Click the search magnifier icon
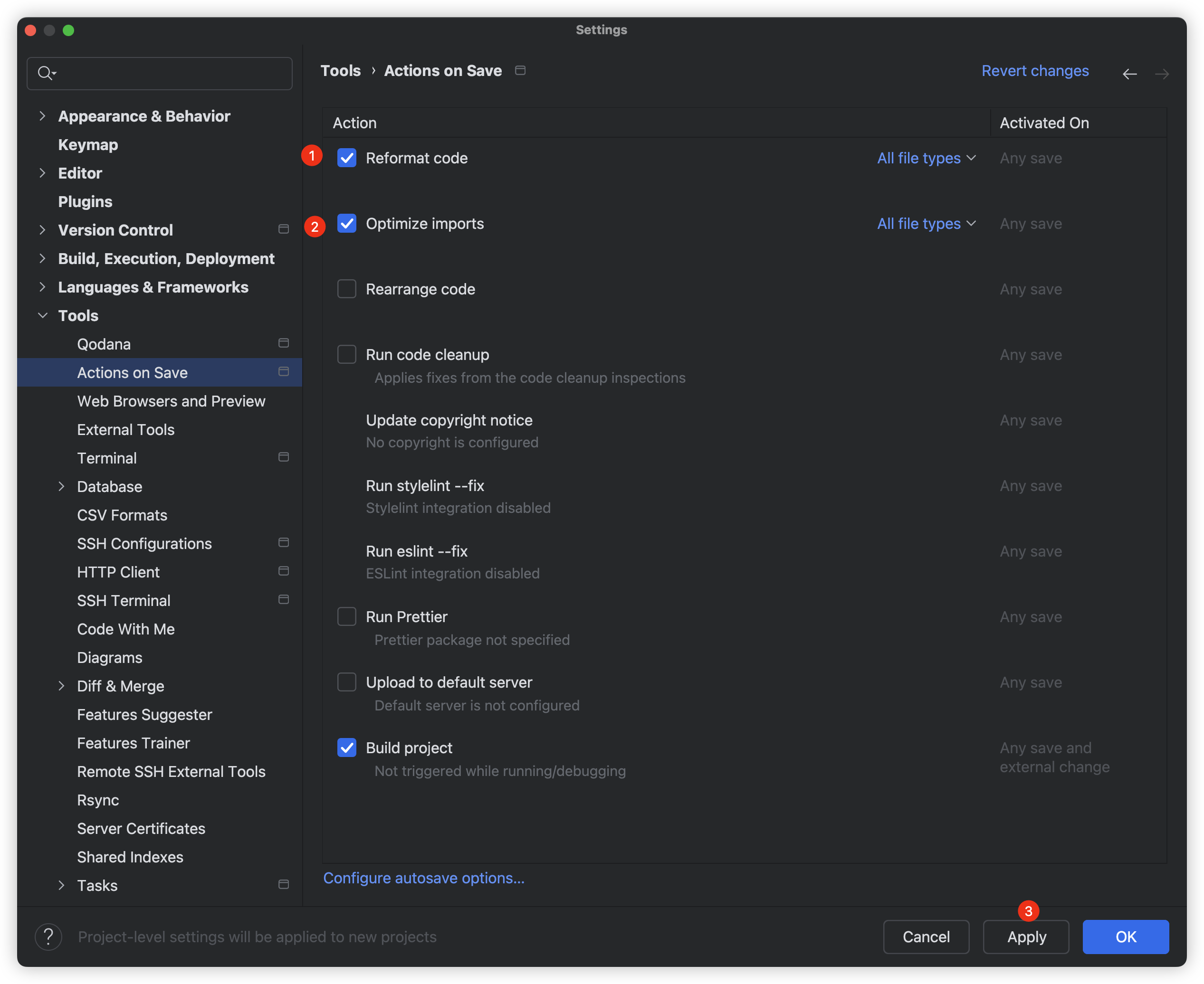This screenshot has width=1204, height=984. click(45, 73)
